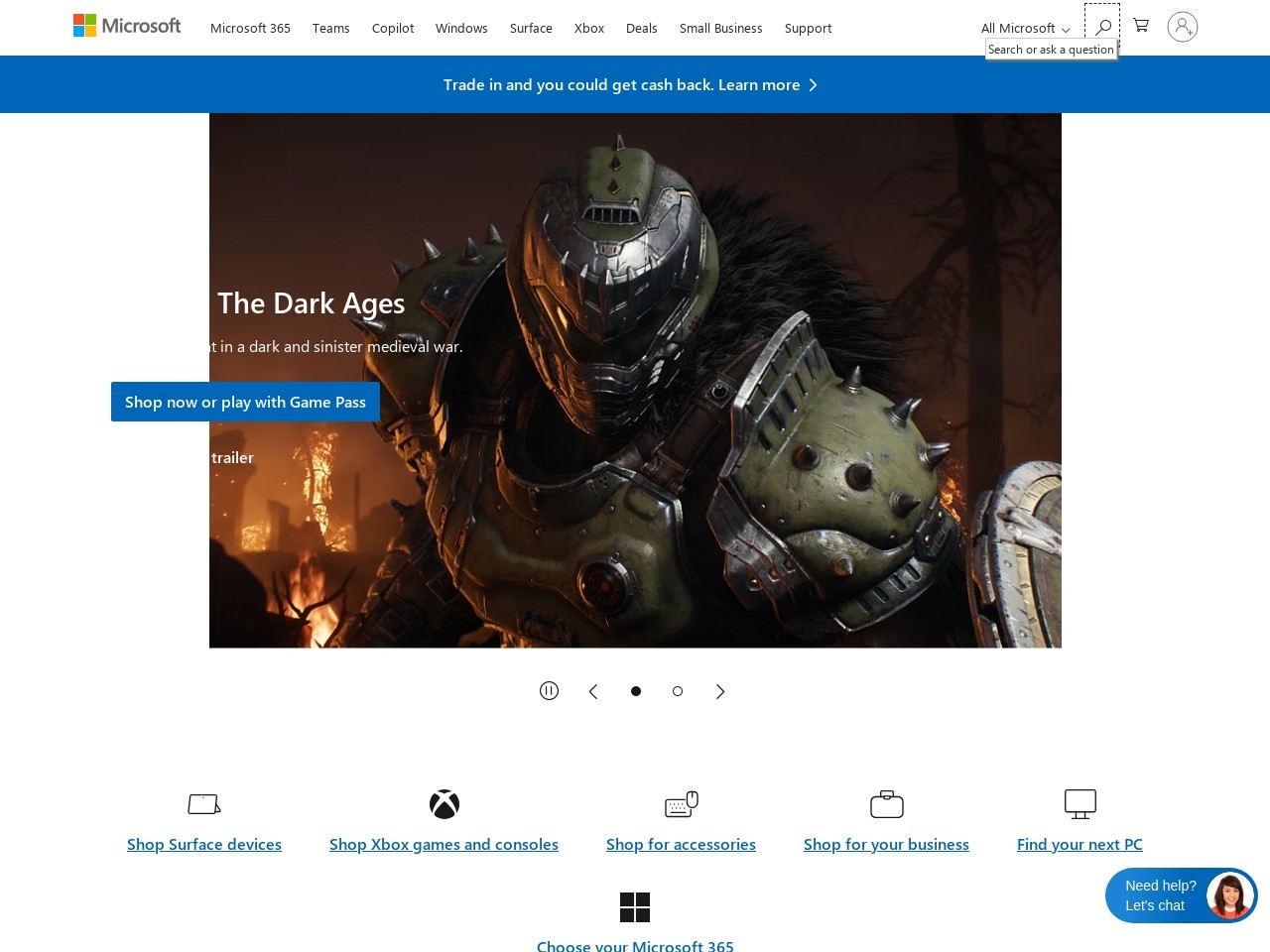Pause the hero carousel
1270x952 pixels.
point(549,691)
